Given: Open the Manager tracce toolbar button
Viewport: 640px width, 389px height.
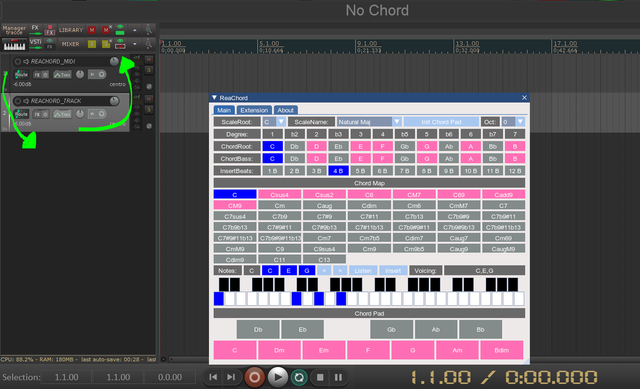Looking at the screenshot, I should tap(14, 30).
